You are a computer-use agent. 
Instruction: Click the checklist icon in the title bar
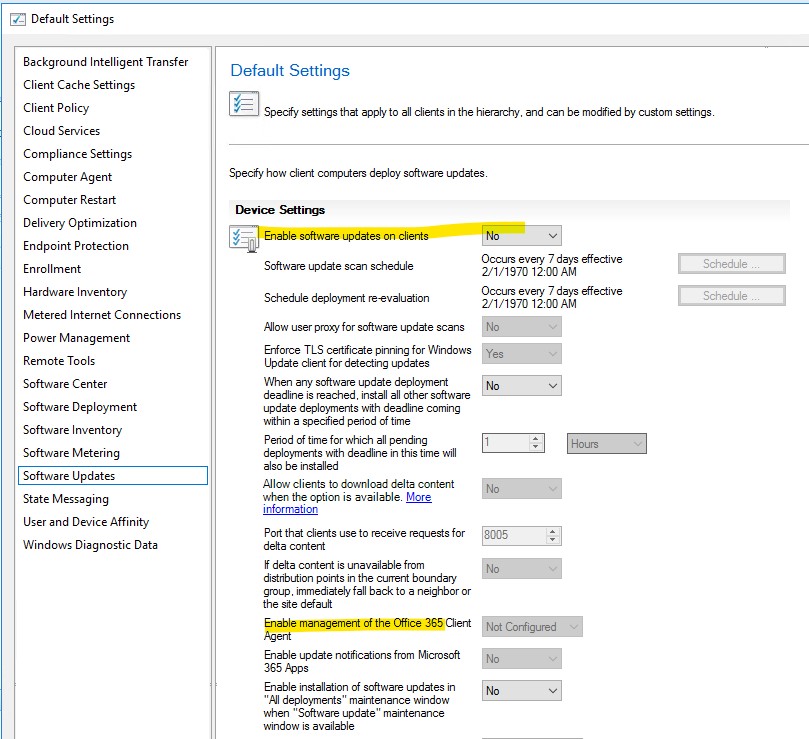(x=18, y=18)
